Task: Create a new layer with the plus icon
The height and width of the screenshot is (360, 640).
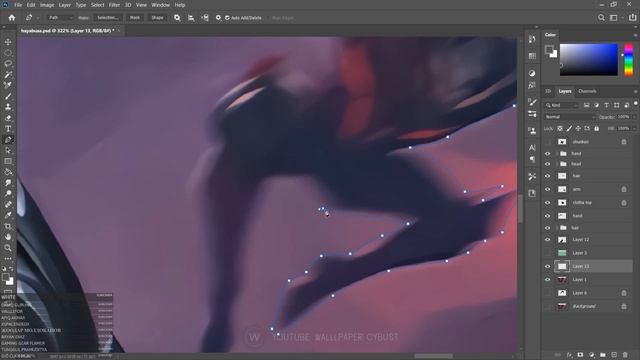Action: click(x=614, y=355)
